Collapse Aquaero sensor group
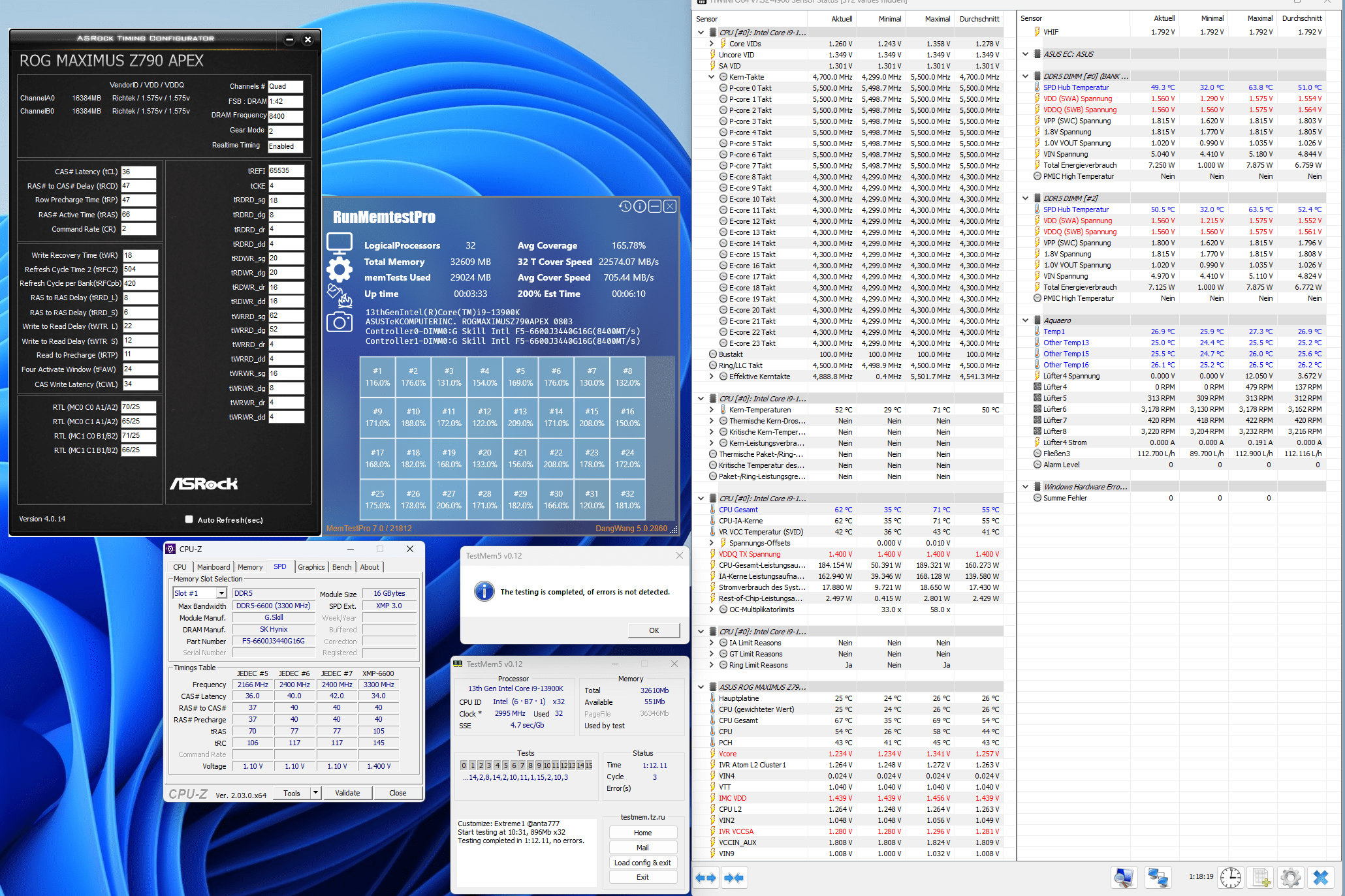1345x896 pixels. (x=1026, y=320)
